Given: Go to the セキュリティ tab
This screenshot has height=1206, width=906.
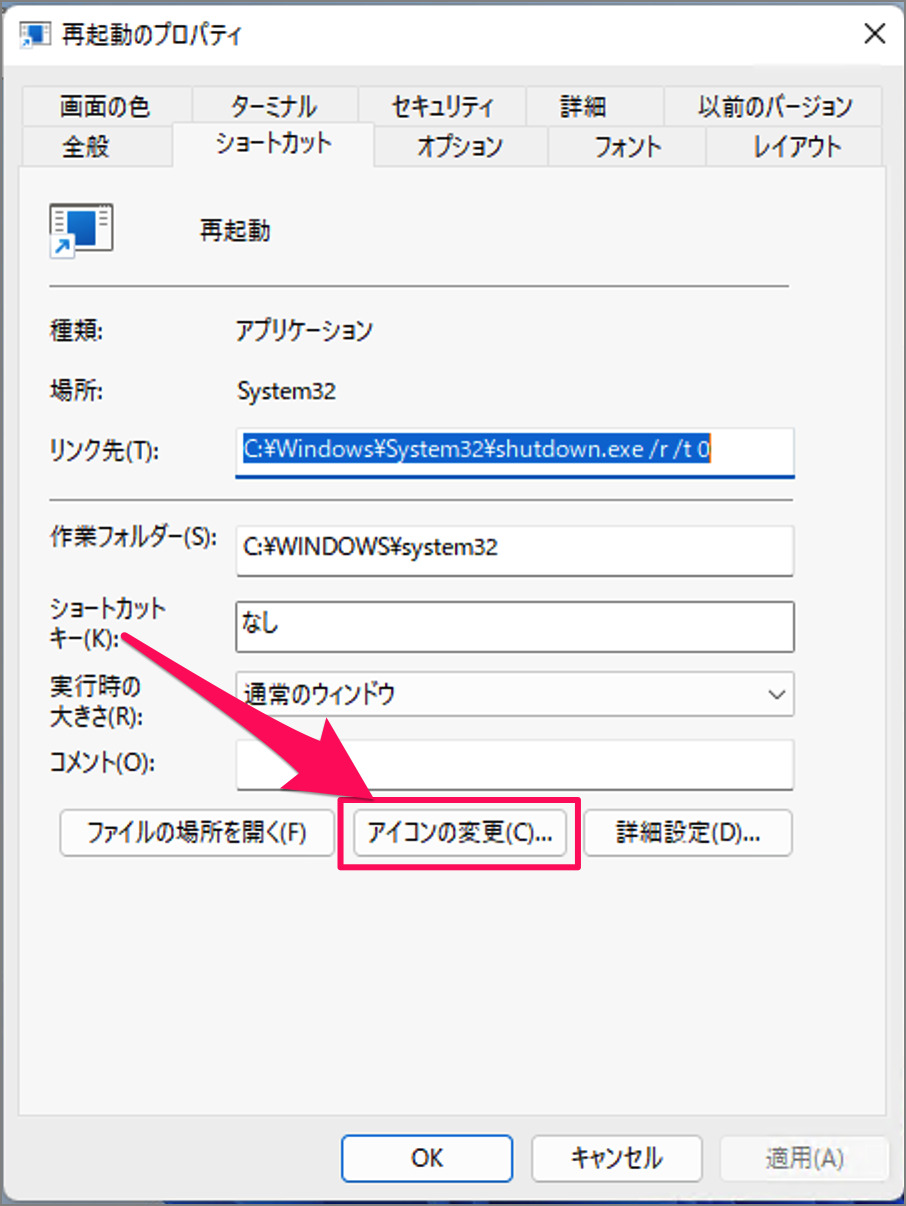Looking at the screenshot, I should point(441,106).
